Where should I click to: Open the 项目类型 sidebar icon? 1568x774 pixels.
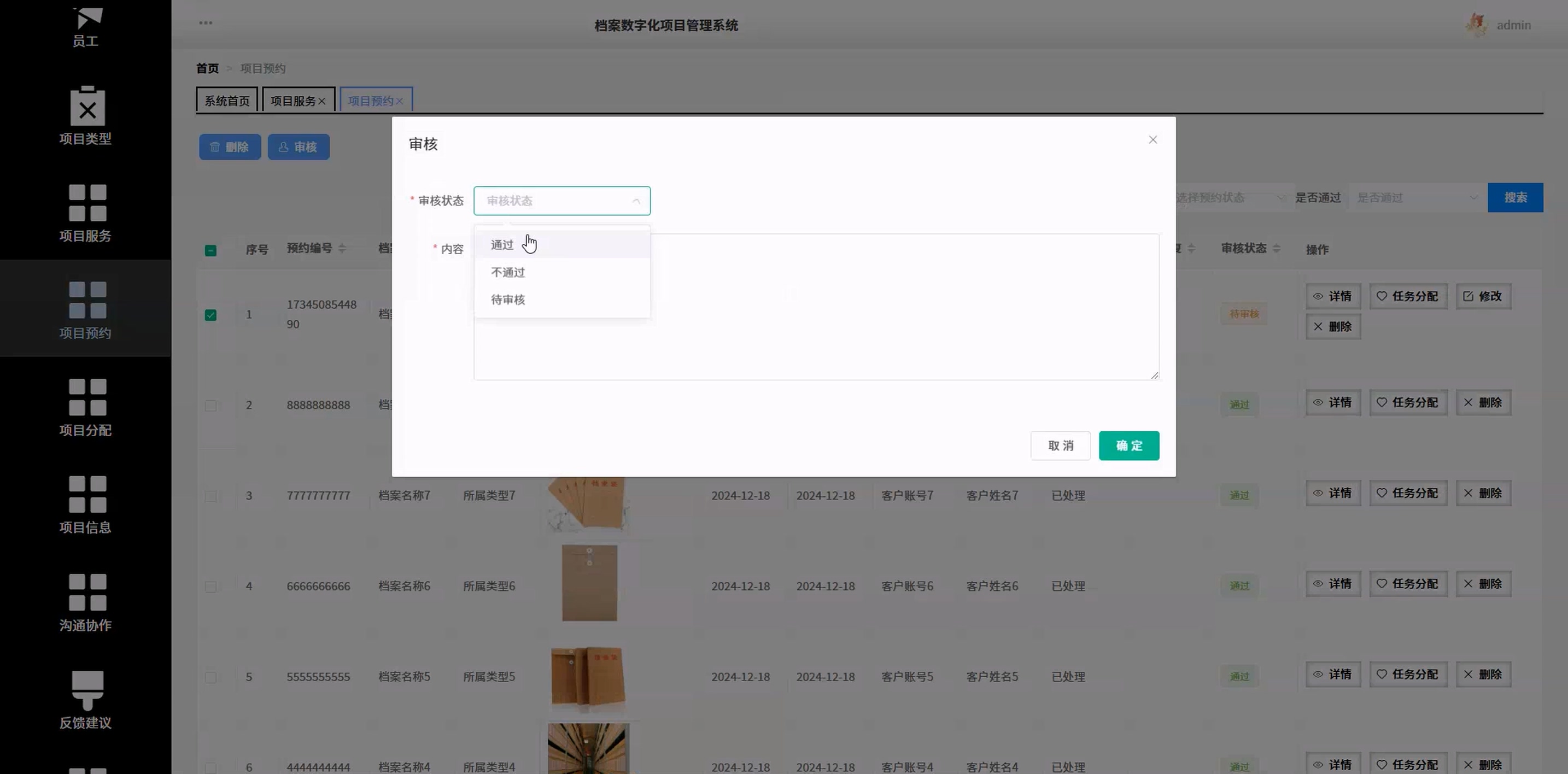(x=87, y=107)
